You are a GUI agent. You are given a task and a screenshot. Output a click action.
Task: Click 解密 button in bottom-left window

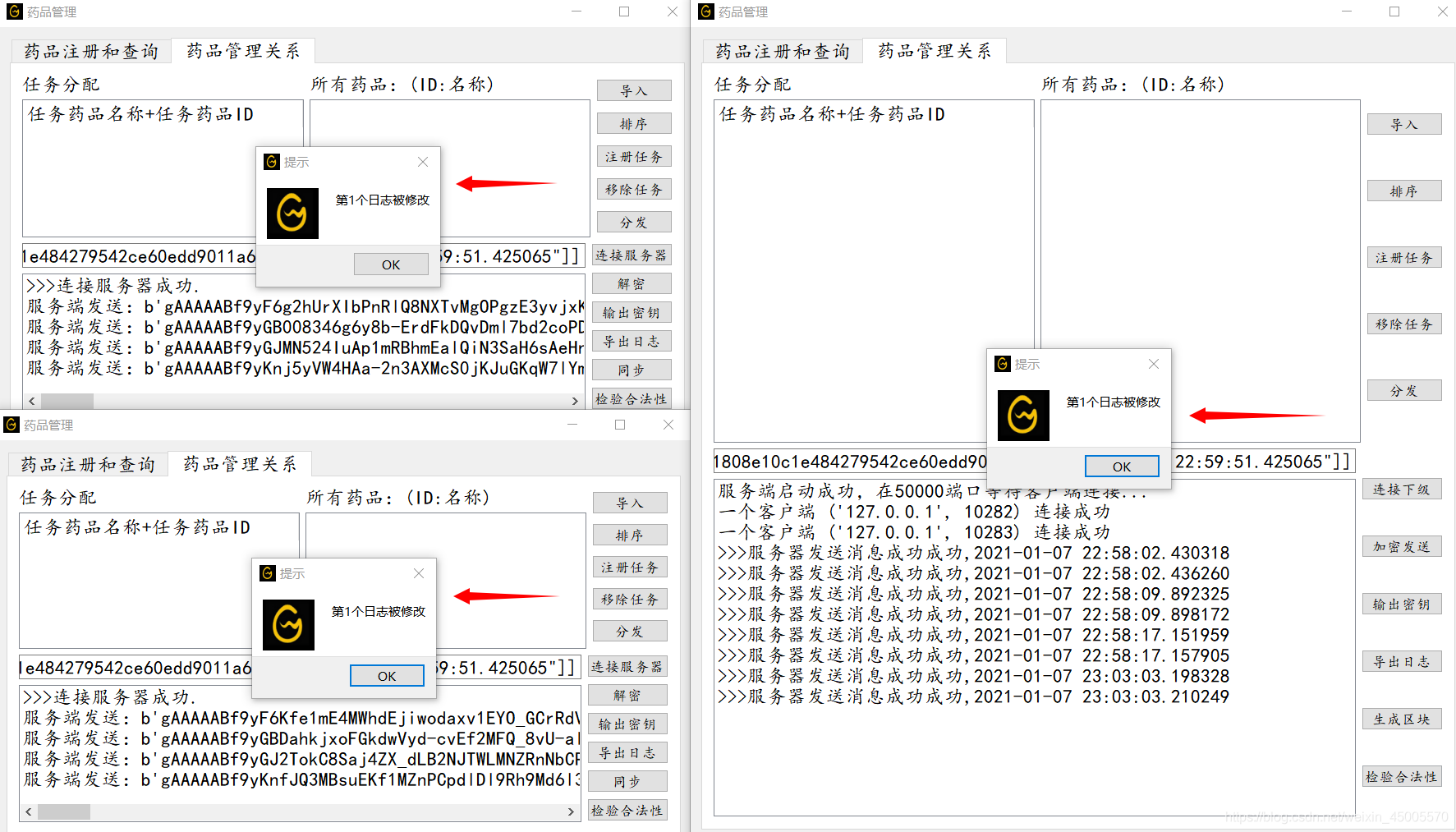point(627,695)
